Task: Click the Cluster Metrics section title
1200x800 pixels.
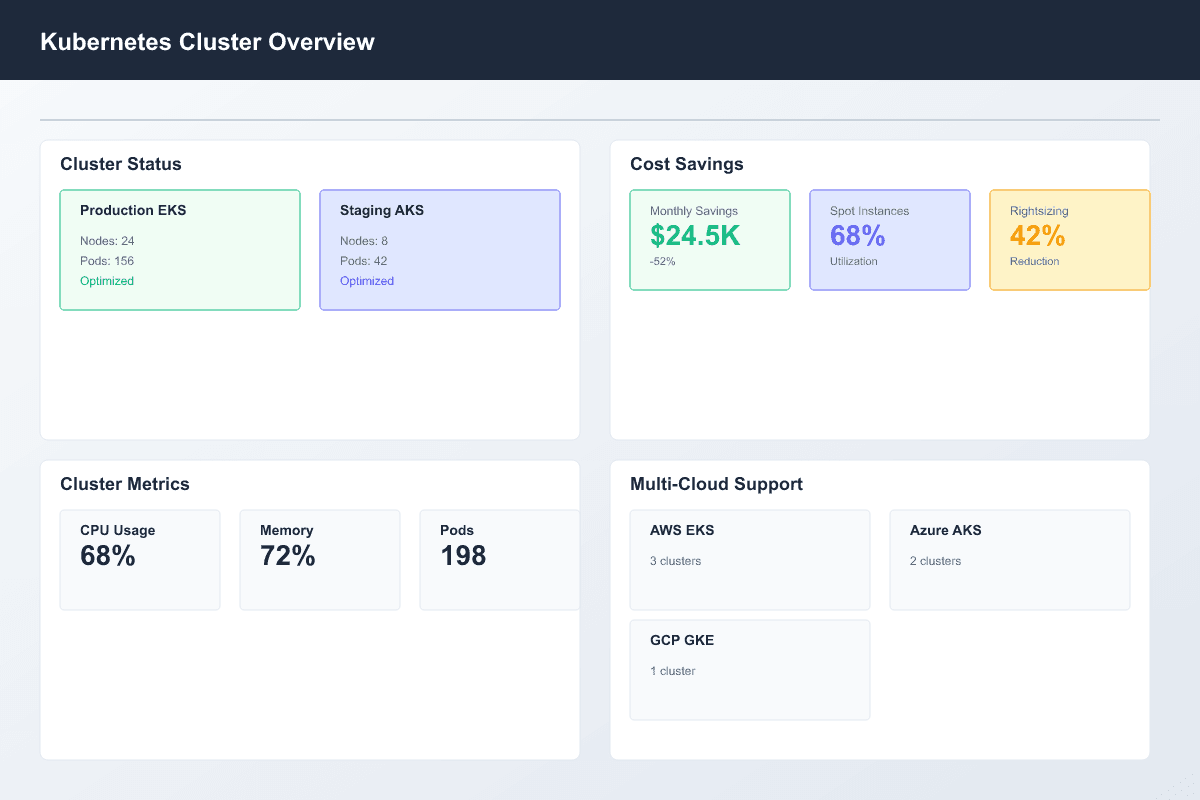Action: pos(125,484)
